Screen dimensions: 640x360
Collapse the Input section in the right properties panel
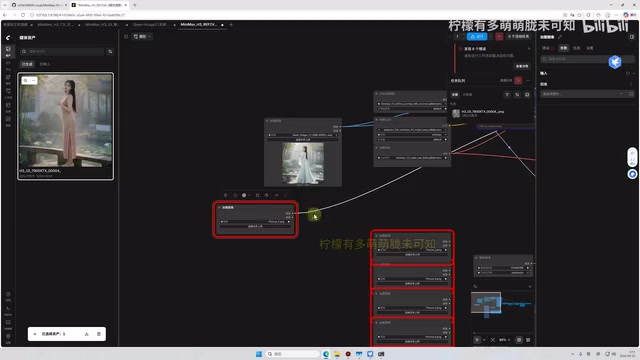634,73
